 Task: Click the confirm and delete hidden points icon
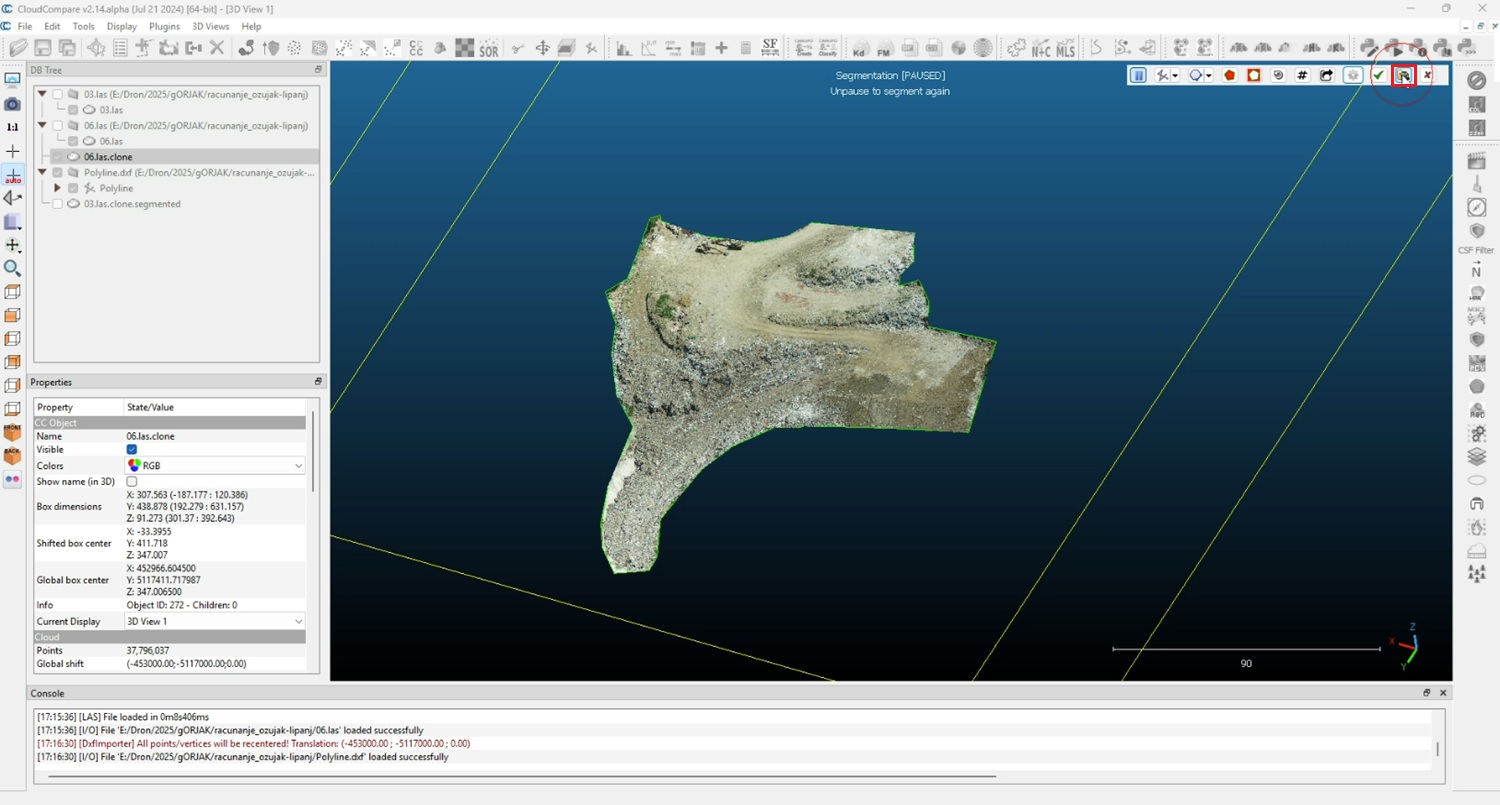coord(1403,75)
